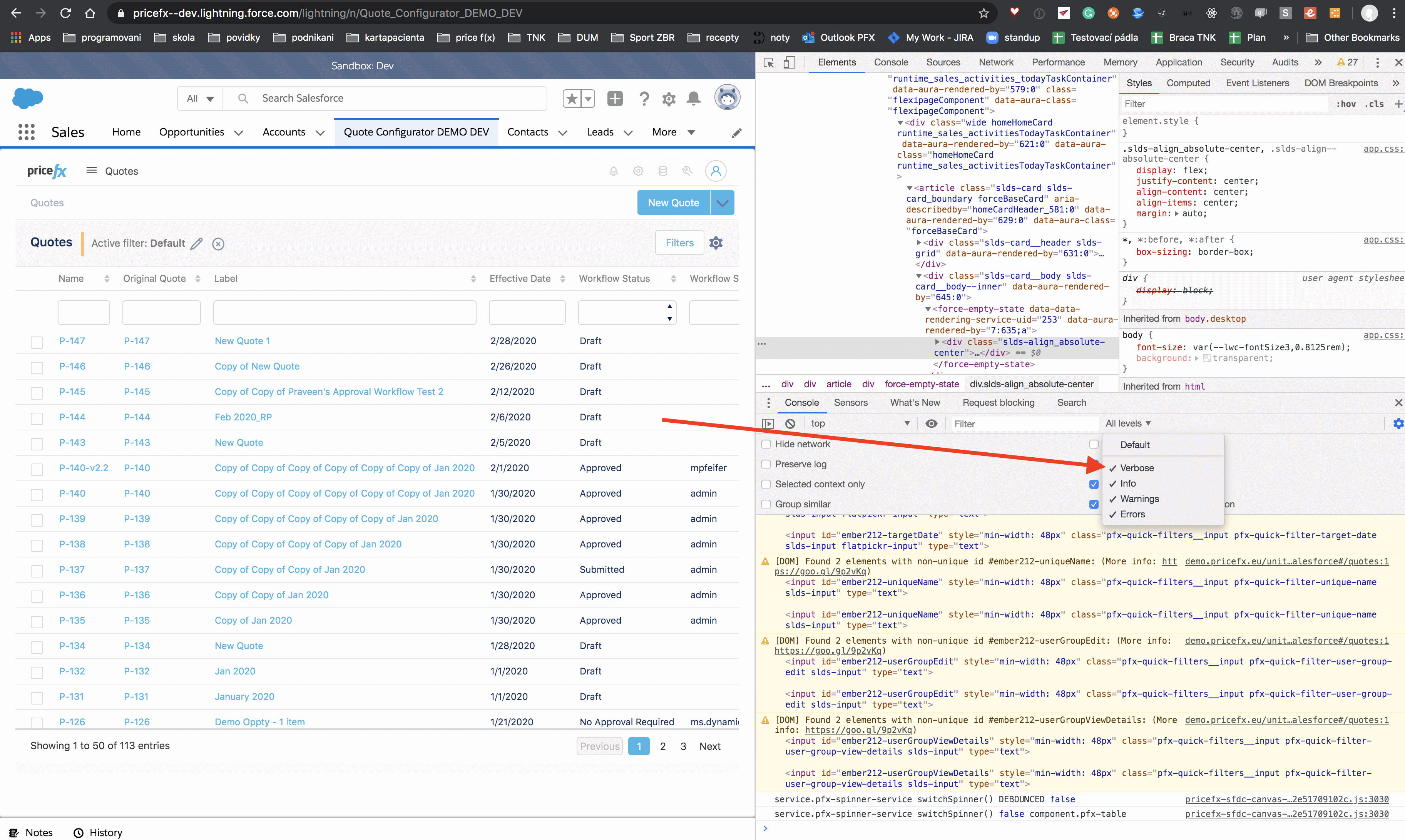Toggle the device toolbar icon in DevTools
1405x840 pixels.
point(789,62)
